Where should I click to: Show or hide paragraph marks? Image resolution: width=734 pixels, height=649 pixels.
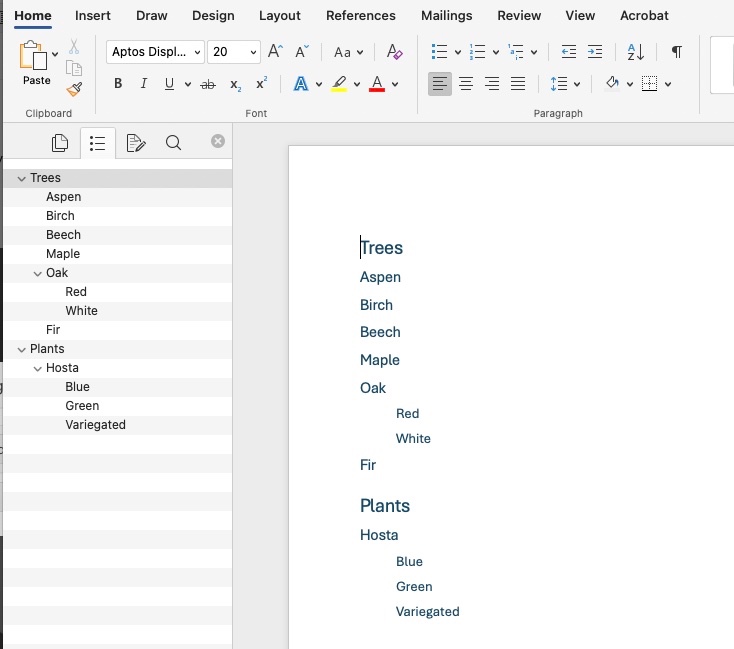(x=677, y=52)
